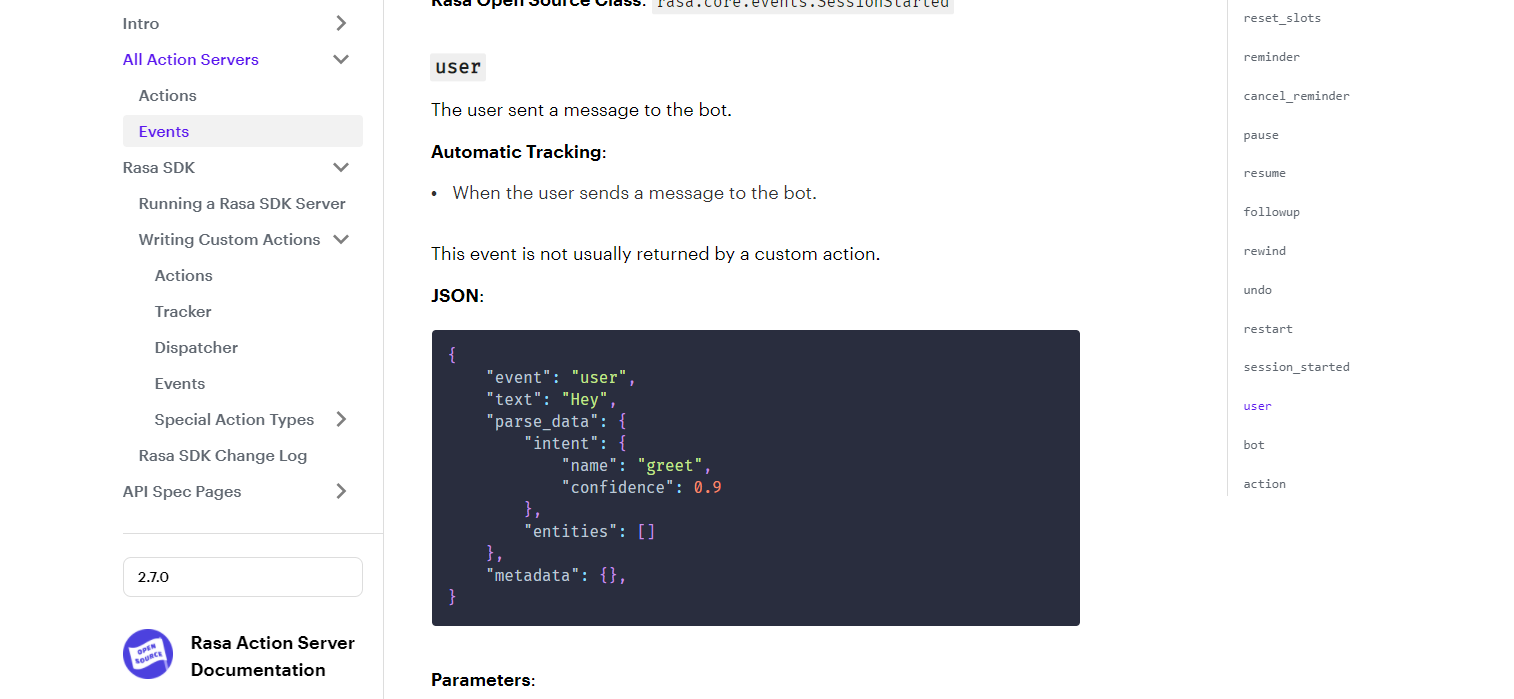The height and width of the screenshot is (699, 1514).
Task: Go to the Tracker page
Action: coord(183,311)
